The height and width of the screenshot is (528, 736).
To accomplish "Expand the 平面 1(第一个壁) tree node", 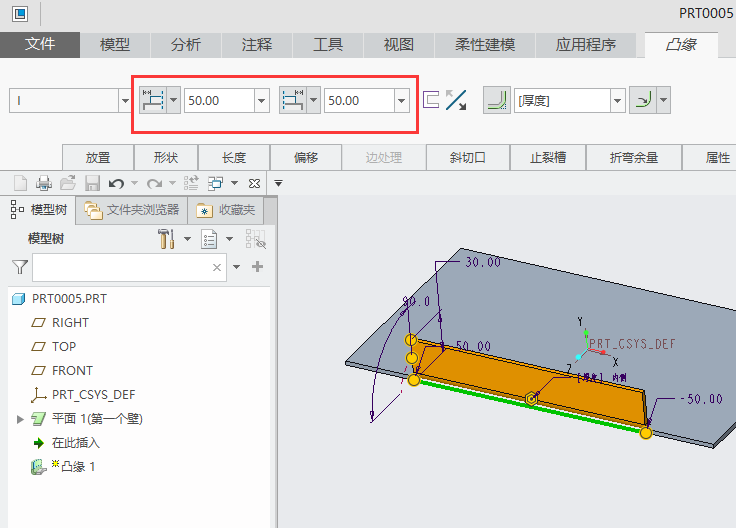I will 20,418.
